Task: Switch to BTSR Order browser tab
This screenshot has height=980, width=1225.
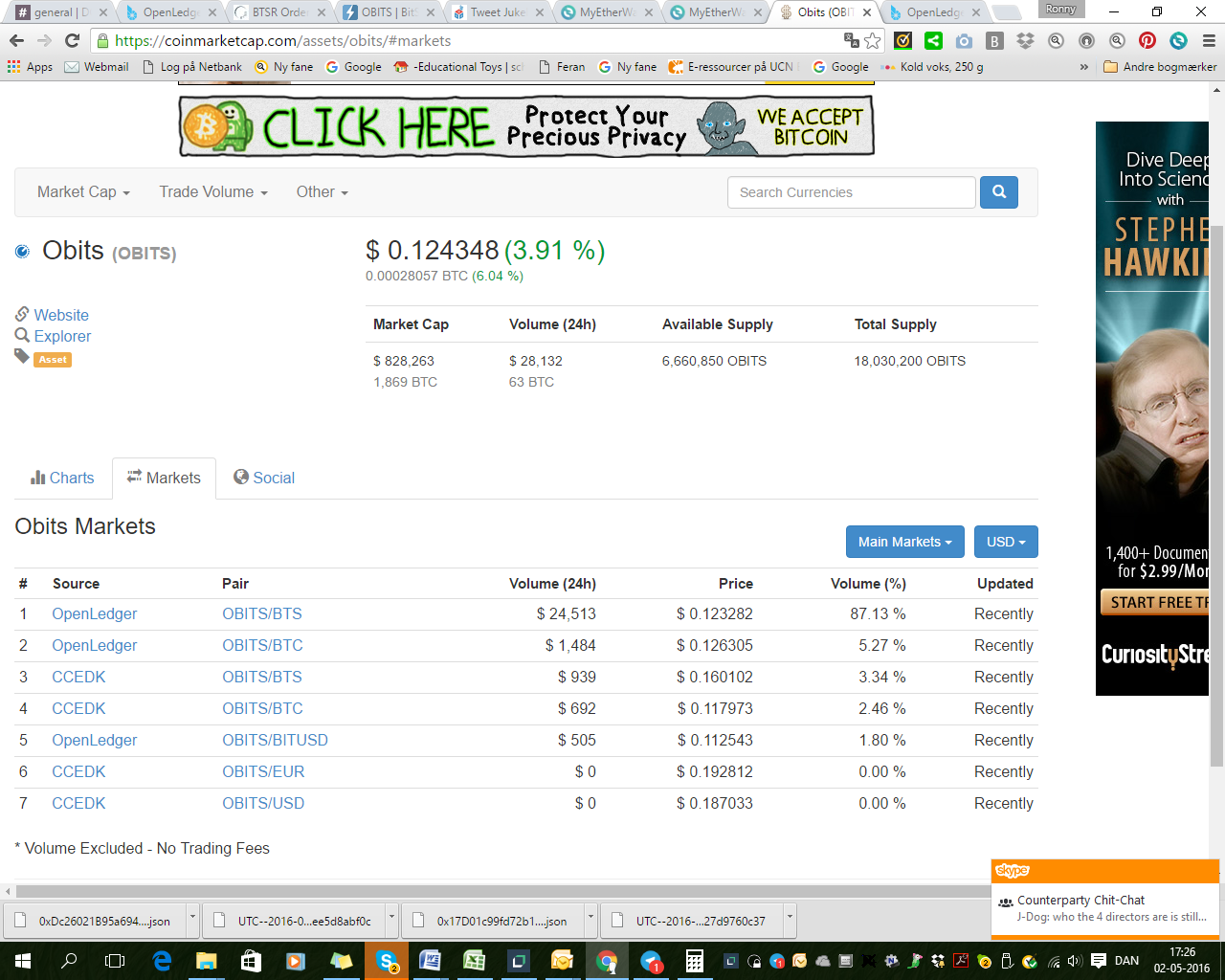Action: pyautogui.click(x=279, y=12)
